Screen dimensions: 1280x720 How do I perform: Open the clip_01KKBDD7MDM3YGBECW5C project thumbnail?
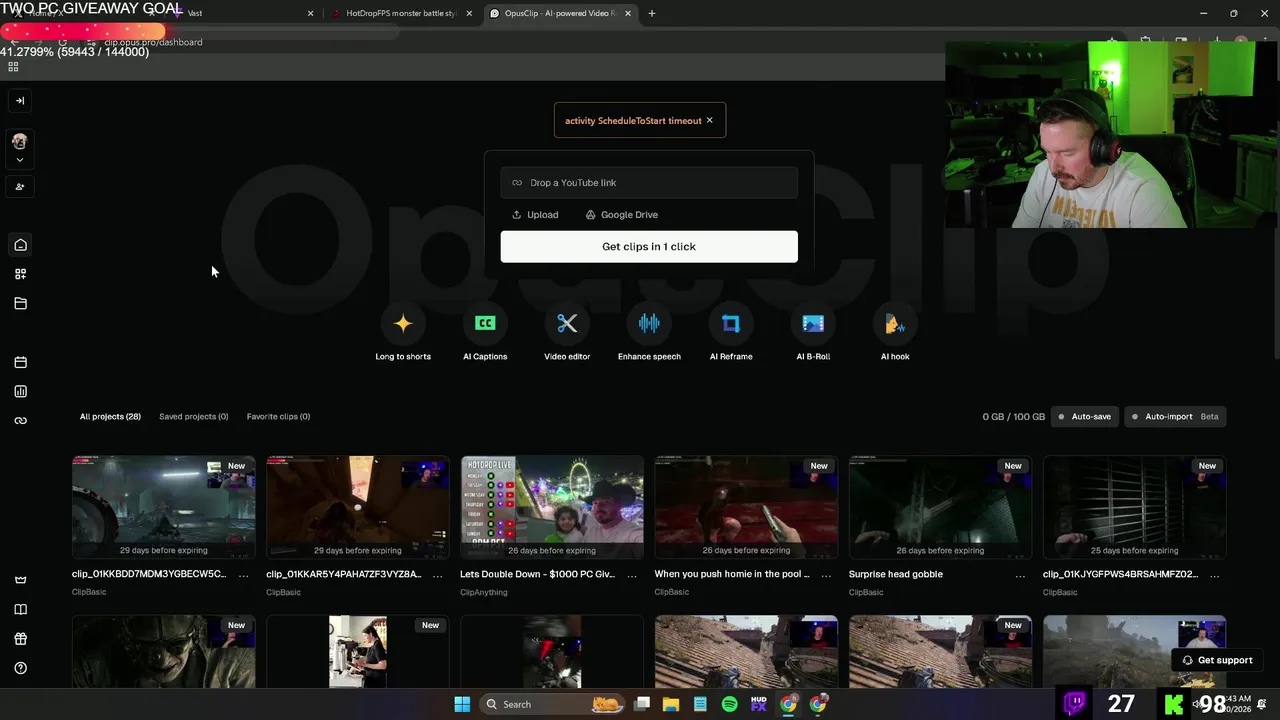click(x=164, y=507)
